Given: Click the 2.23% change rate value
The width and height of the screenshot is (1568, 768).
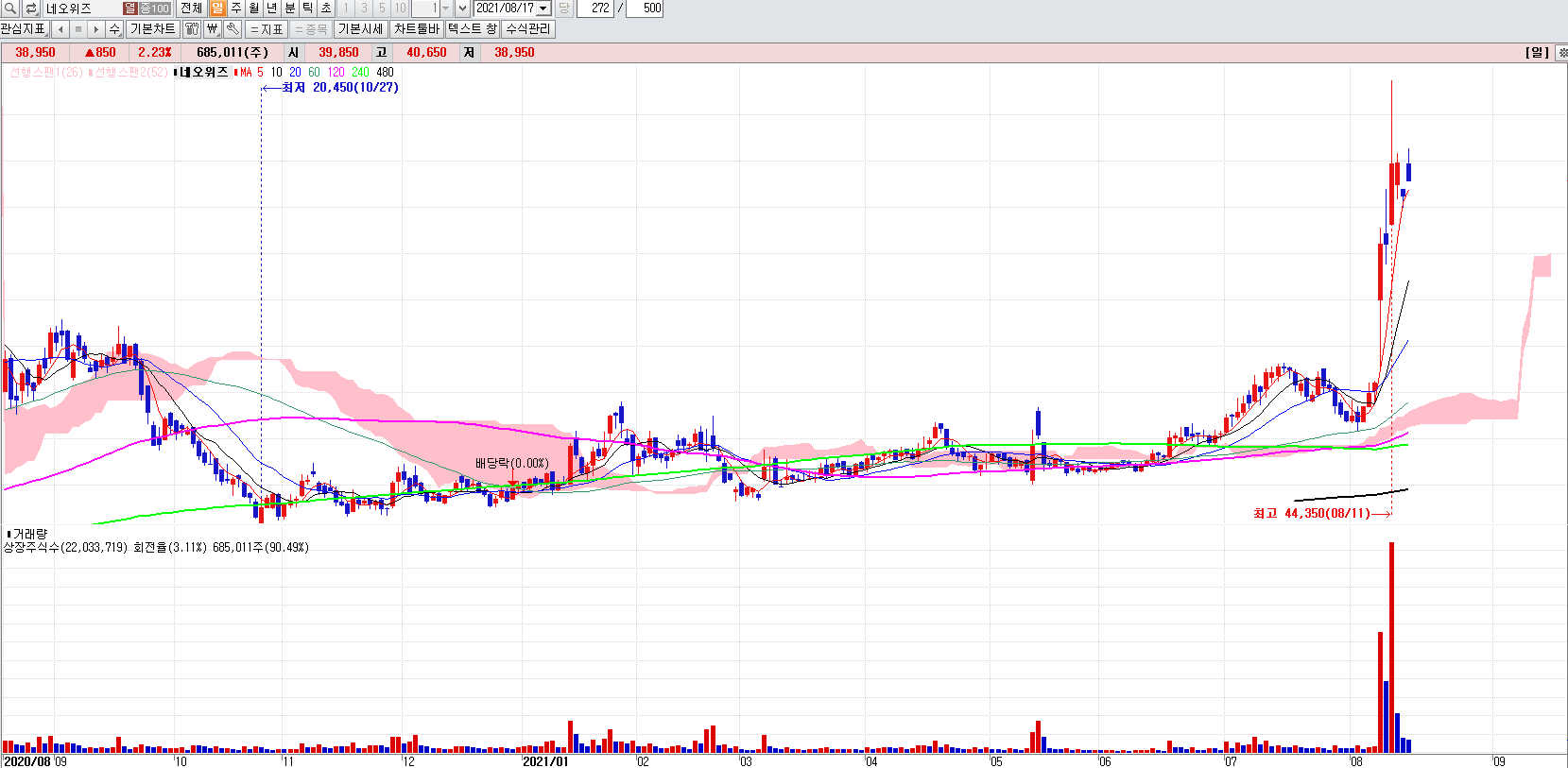Looking at the screenshot, I should tap(155, 53).
